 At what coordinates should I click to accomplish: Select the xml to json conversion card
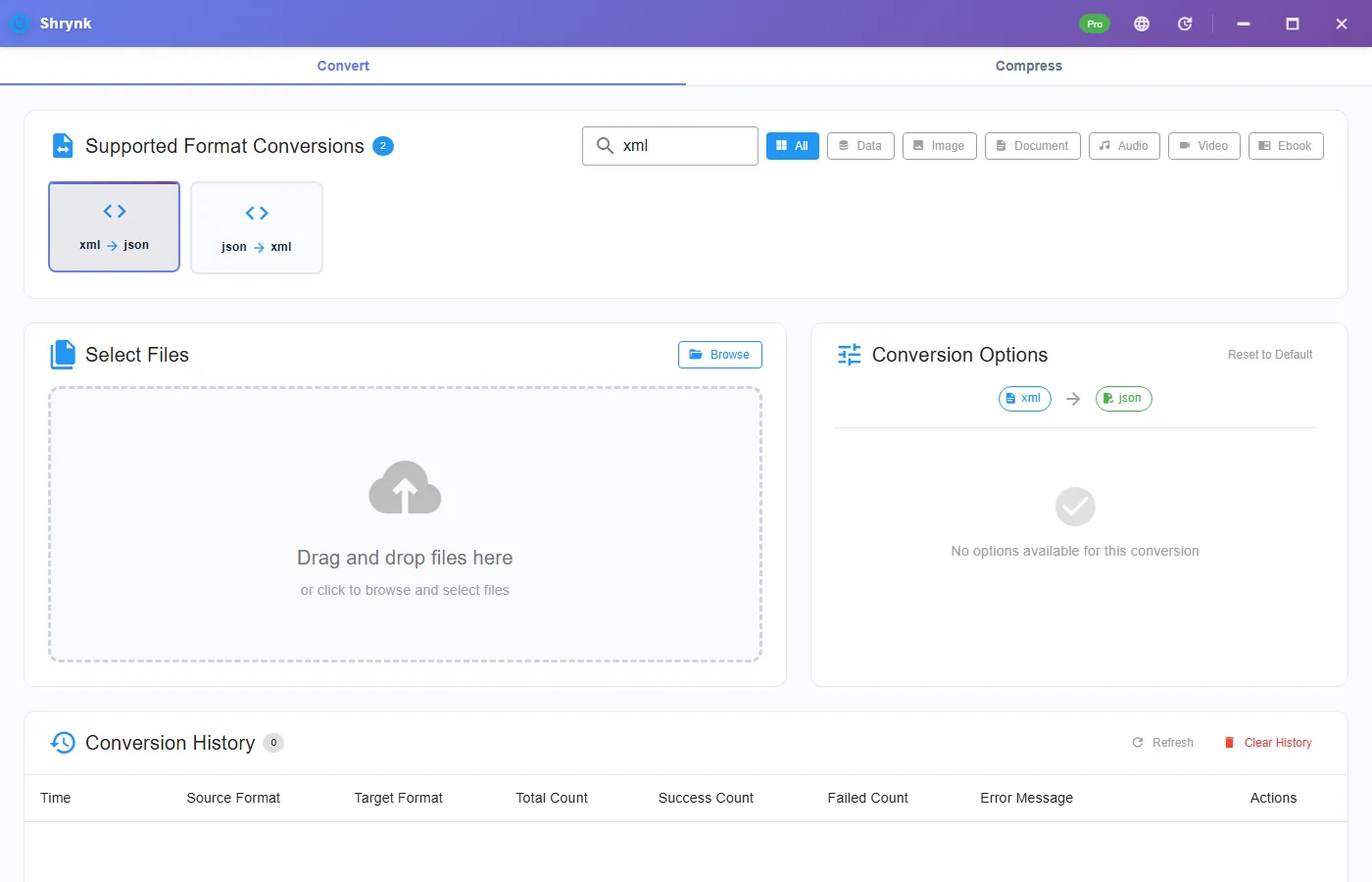(x=115, y=226)
